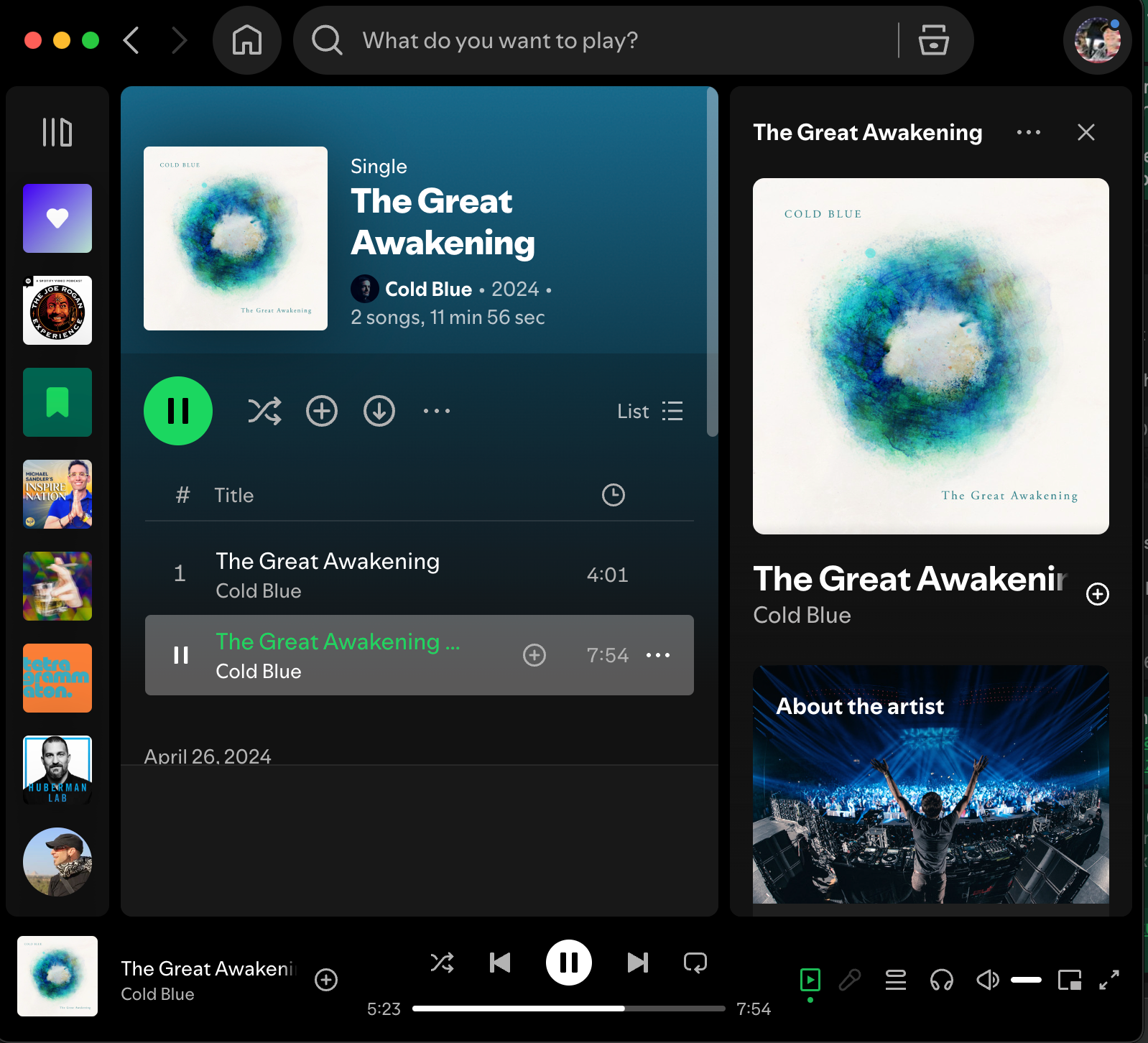This screenshot has width=1148, height=1043.
Task: Toggle the Now Playing view button
Action: pos(810,980)
